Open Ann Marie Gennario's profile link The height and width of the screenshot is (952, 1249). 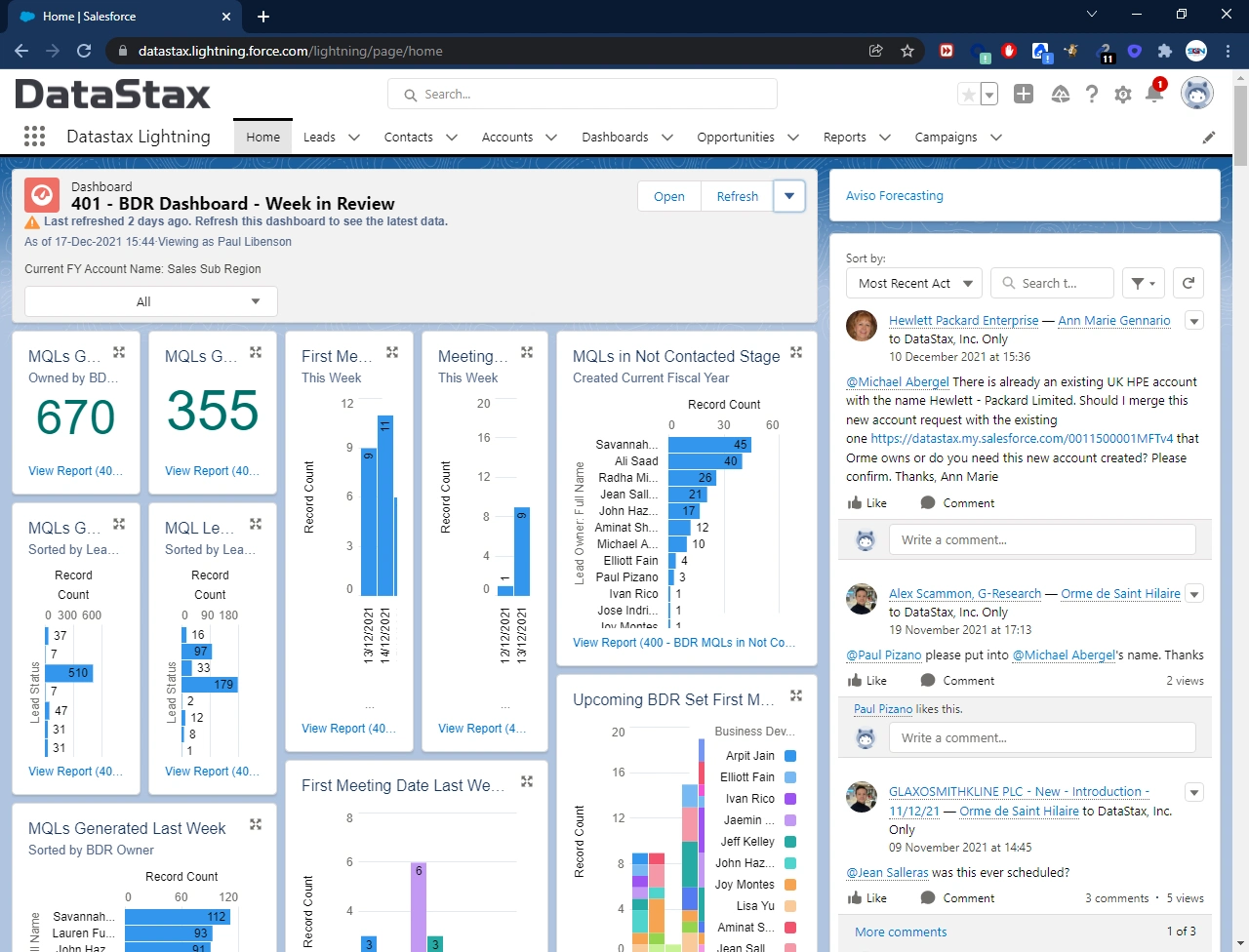(1114, 320)
